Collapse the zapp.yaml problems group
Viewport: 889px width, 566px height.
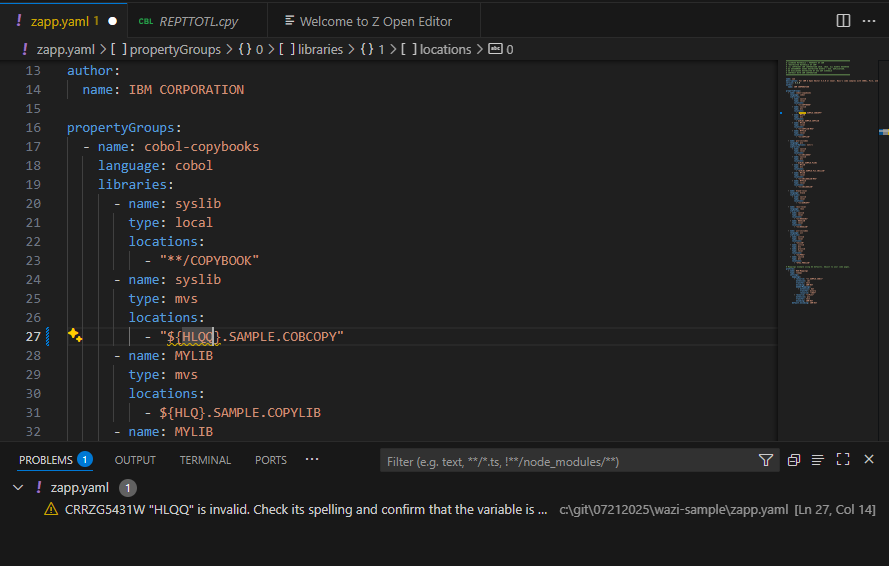[18, 487]
